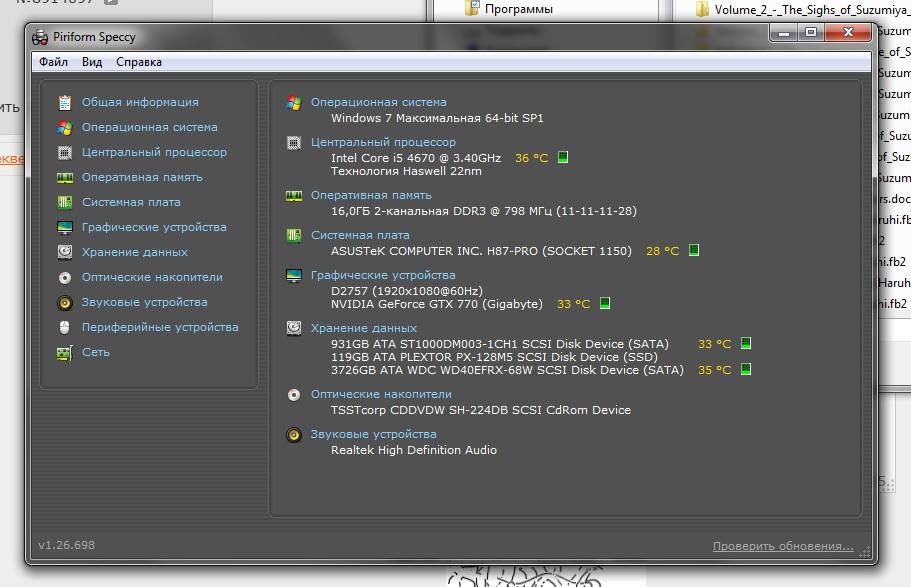This screenshot has height=587, width=911.
Task: Click the text Windows 7 Максимальная 64-bit SP1
Action: (437, 118)
